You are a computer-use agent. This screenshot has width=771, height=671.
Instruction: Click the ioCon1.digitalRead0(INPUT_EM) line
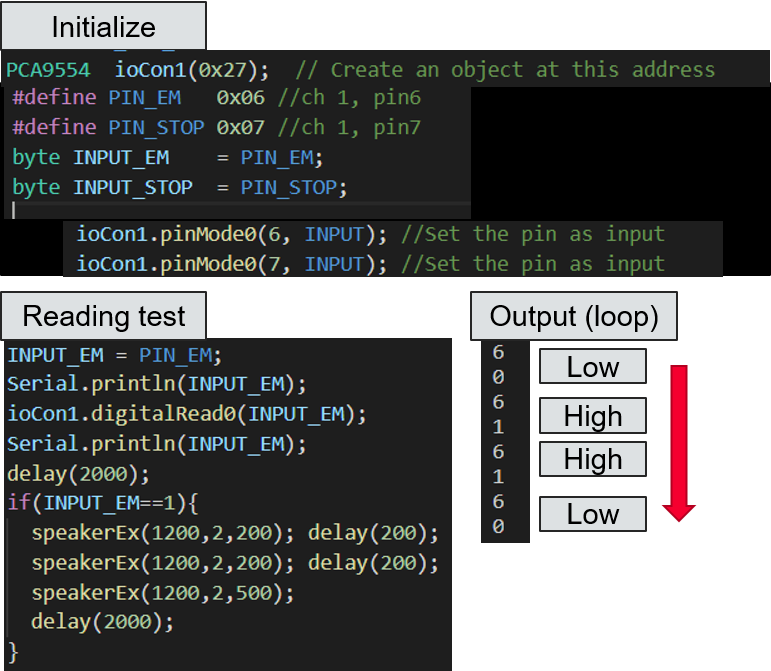coord(187,414)
